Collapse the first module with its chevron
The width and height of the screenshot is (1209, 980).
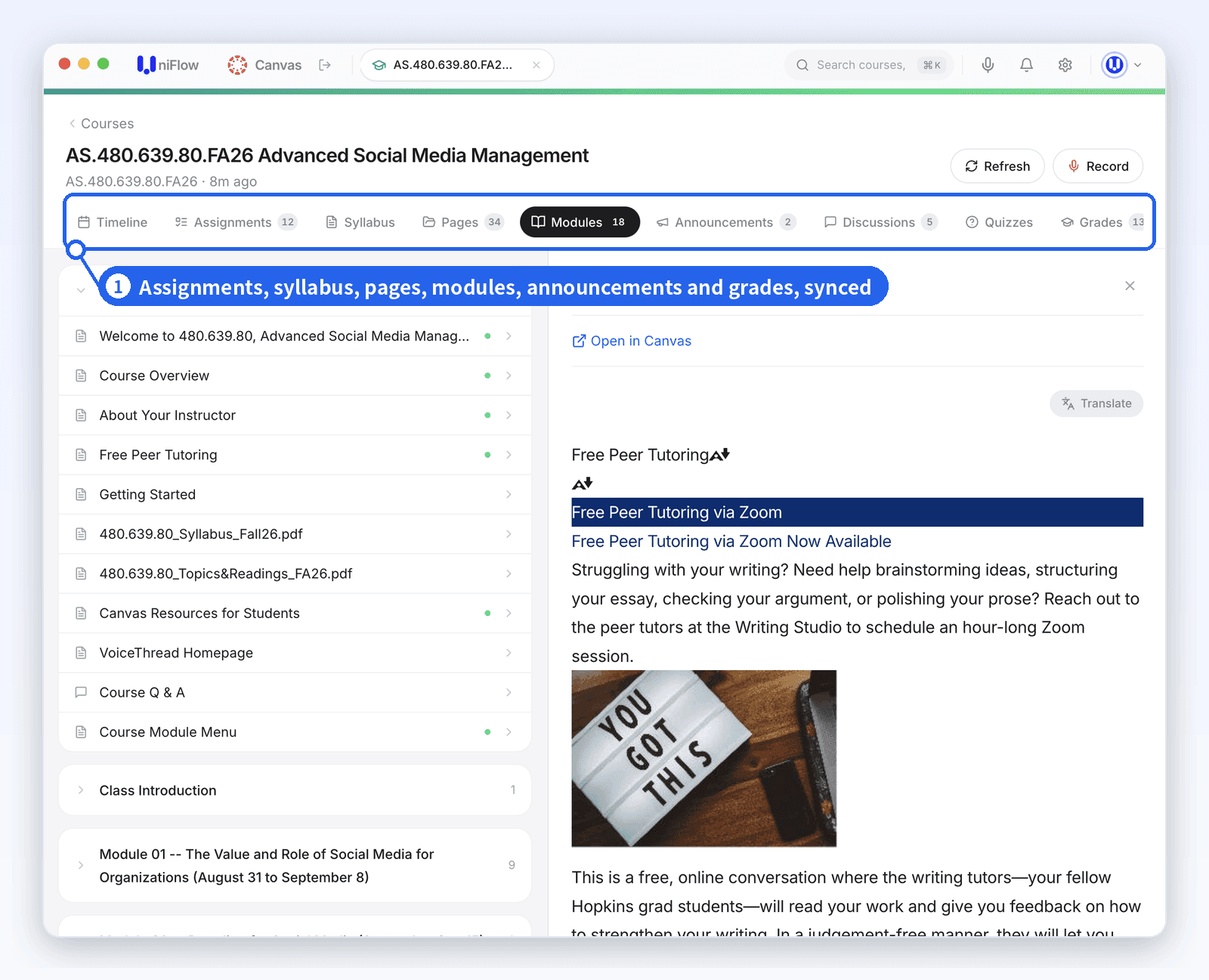pyautogui.click(x=81, y=290)
